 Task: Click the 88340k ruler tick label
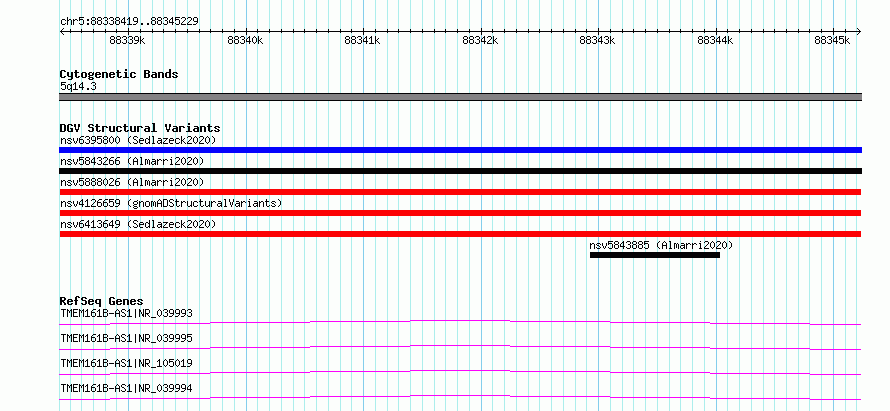click(x=245, y=40)
